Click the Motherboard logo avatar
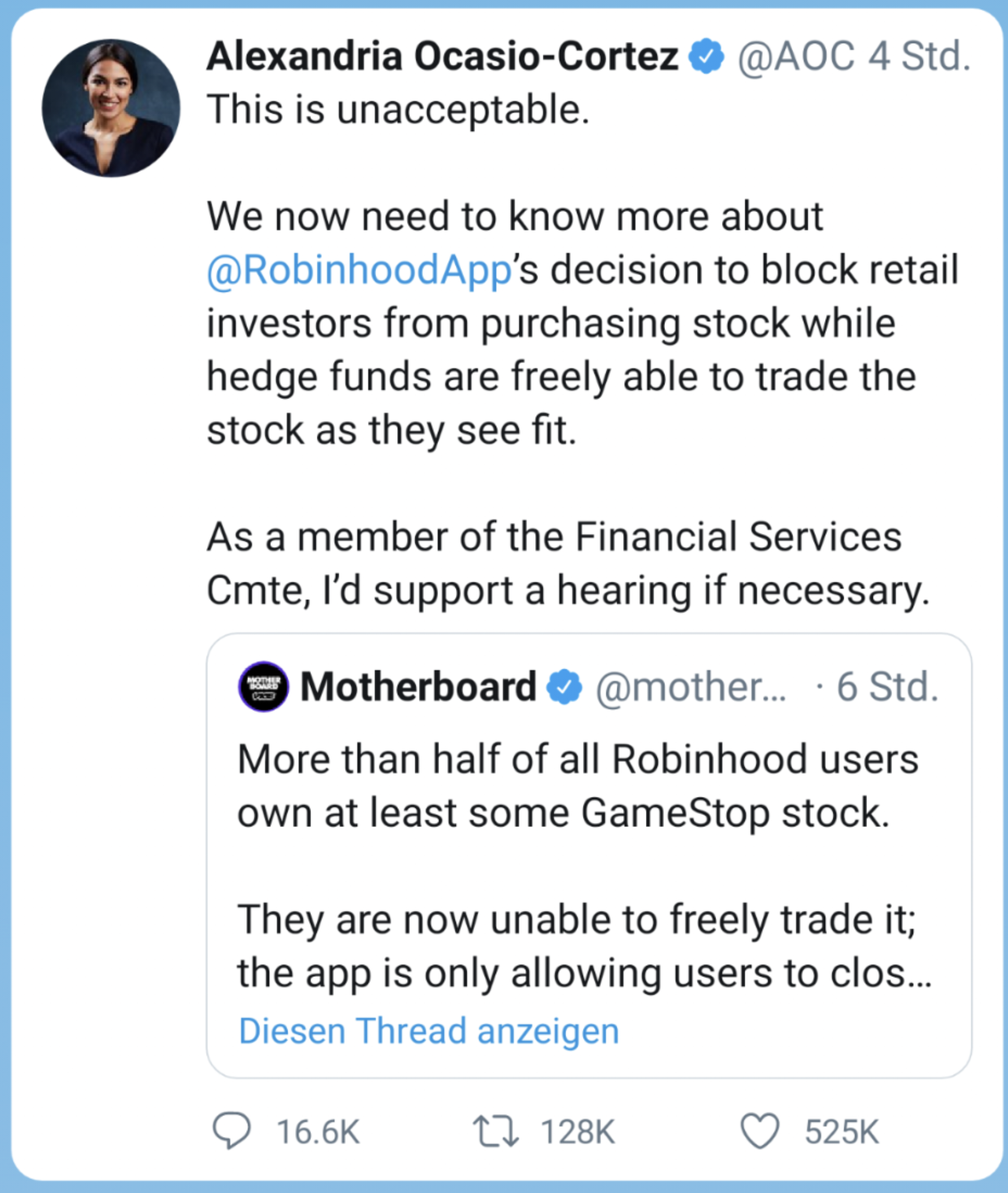The height and width of the screenshot is (1193, 1008). coord(263,686)
